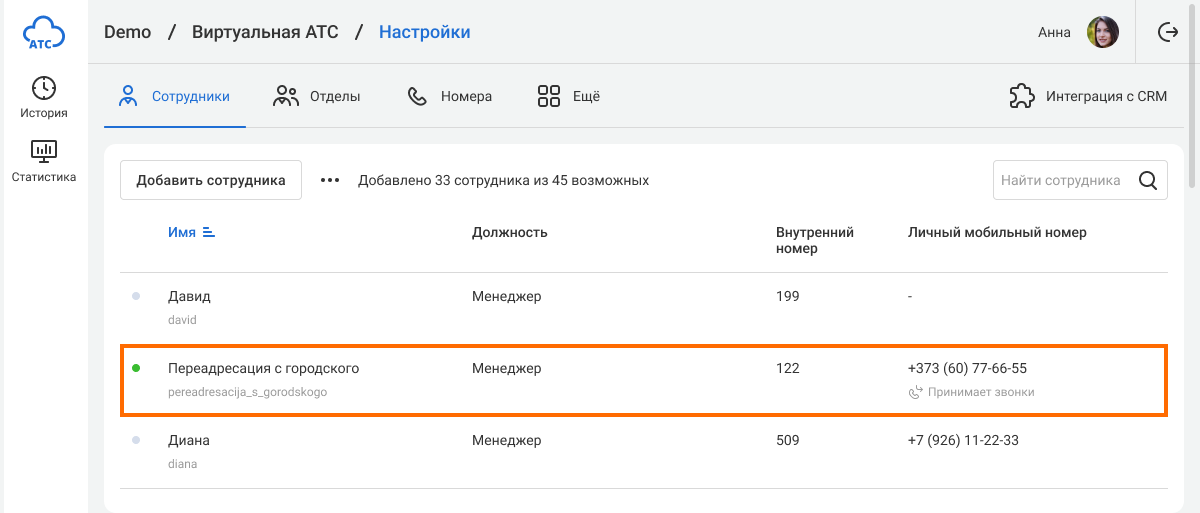The width and height of the screenshot is (1200, 513).
Task: Sort the list by Имя column
Action: 191,232
